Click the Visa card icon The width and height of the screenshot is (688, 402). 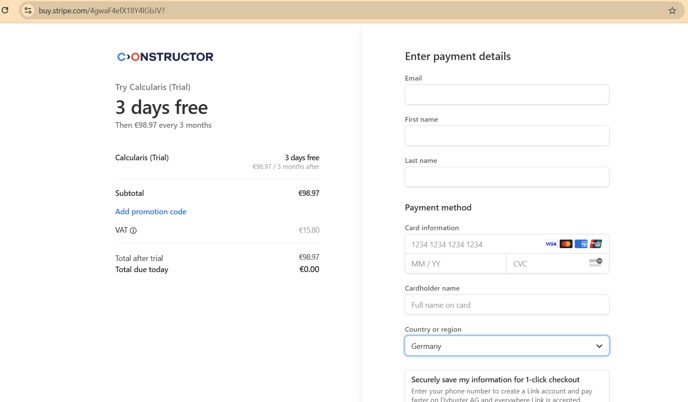(x=551, y=244)
